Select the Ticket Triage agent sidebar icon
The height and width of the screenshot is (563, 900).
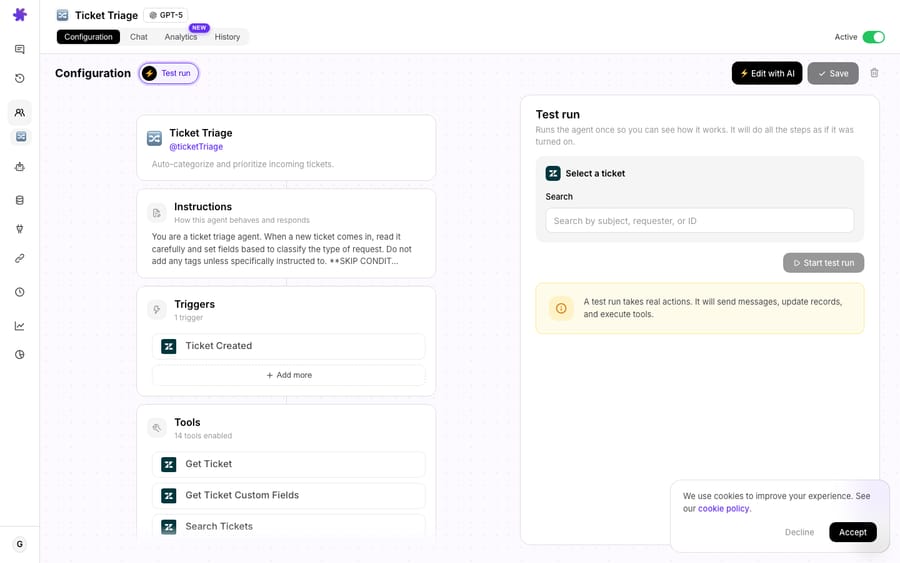[x=21, y=137]
